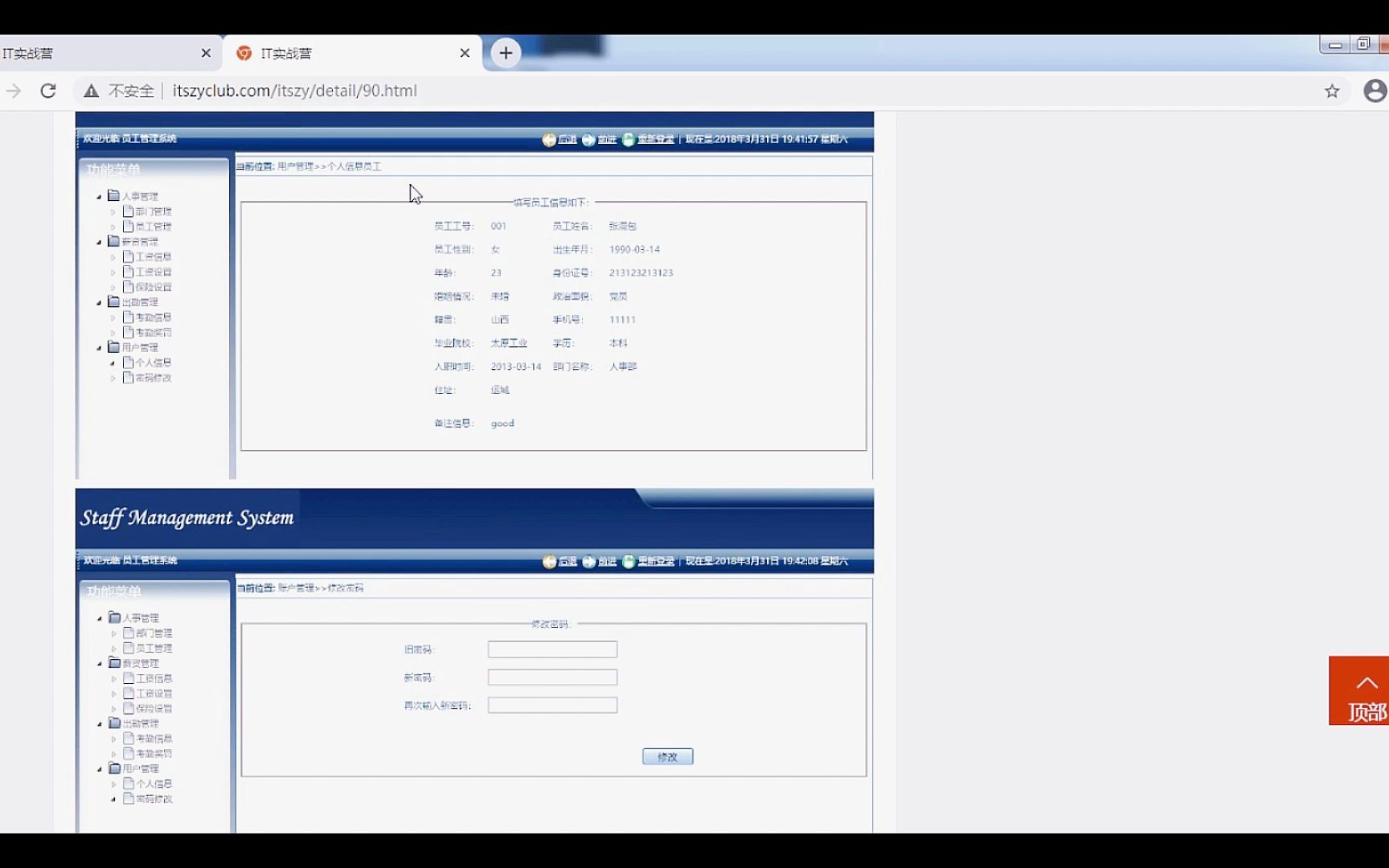Select the active IT实战营 tab with favicon
The width and height of the screenshot is (1389, 868).
pos(352,53)
